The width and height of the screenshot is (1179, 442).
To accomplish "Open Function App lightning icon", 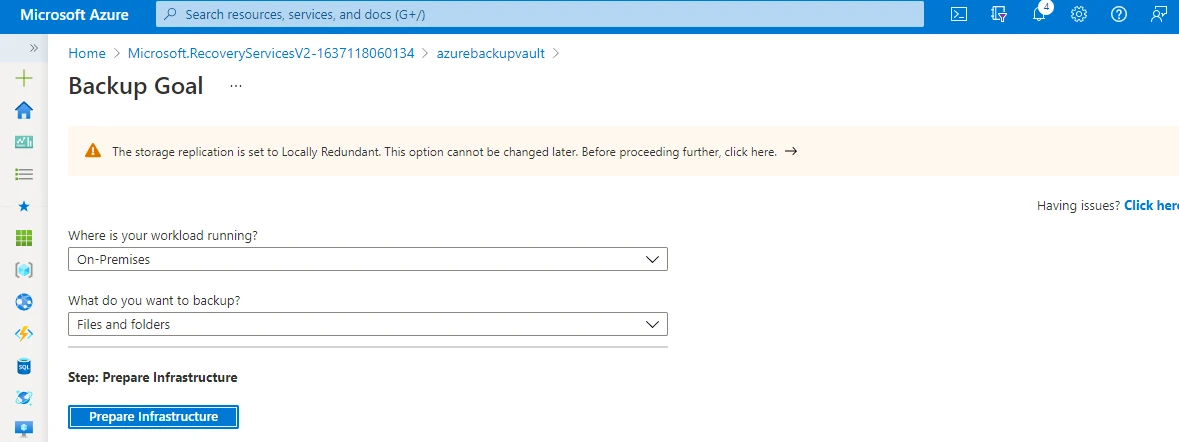I will click(x=24, y=335).
